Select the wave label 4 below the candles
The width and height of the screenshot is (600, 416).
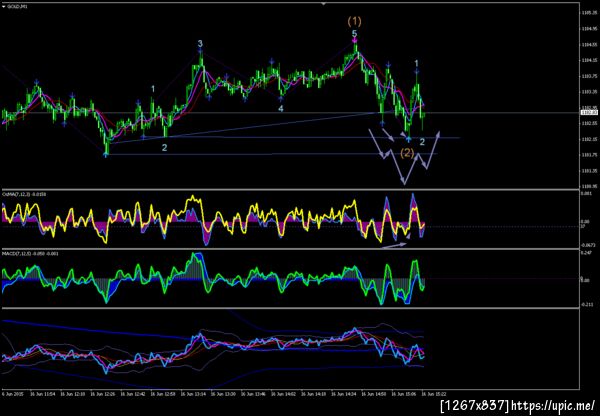click(280, 109)
